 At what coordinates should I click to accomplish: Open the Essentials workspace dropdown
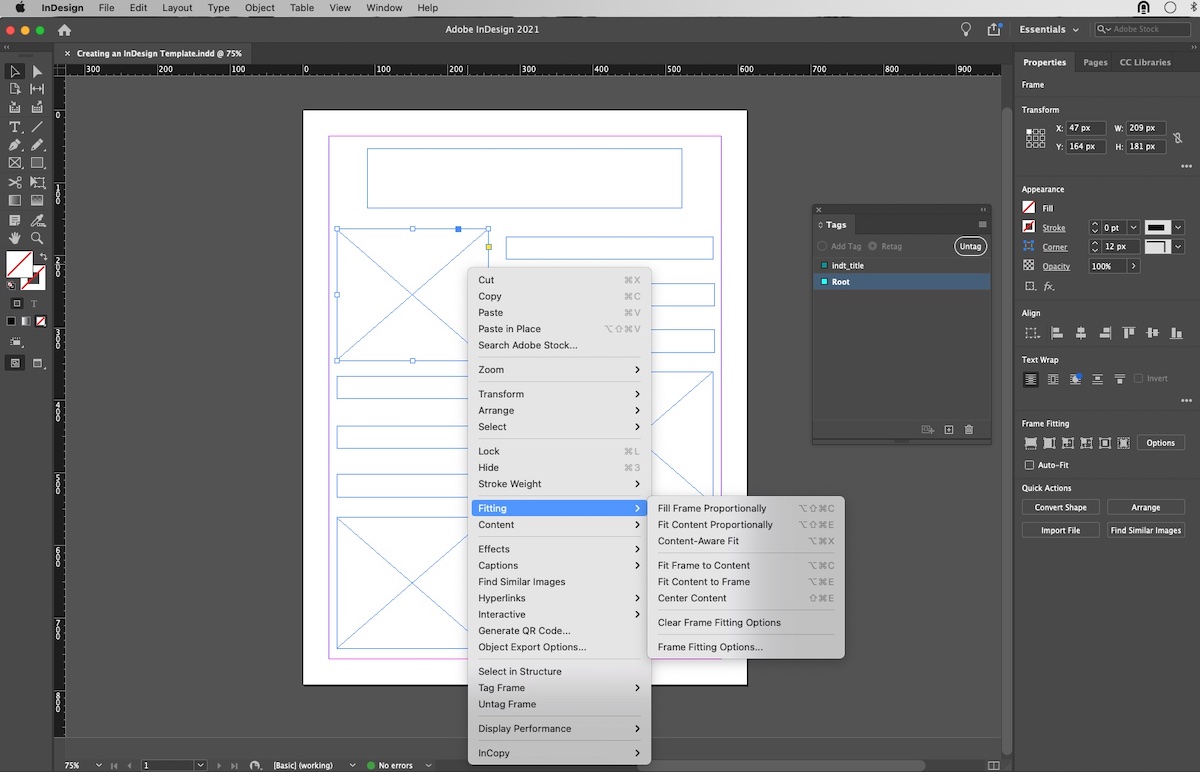1049,29
